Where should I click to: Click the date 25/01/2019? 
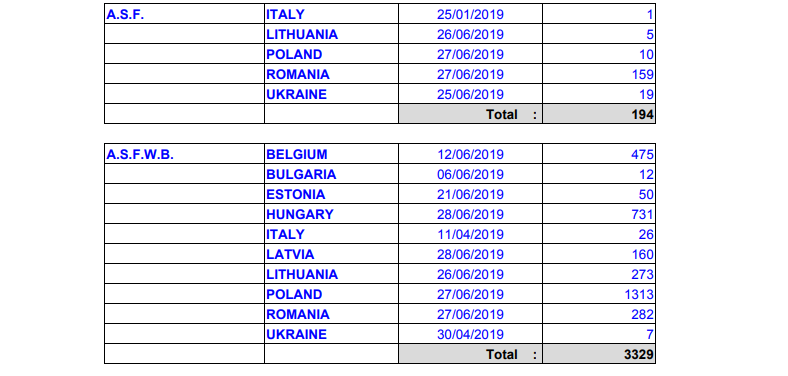pos(470,15)
